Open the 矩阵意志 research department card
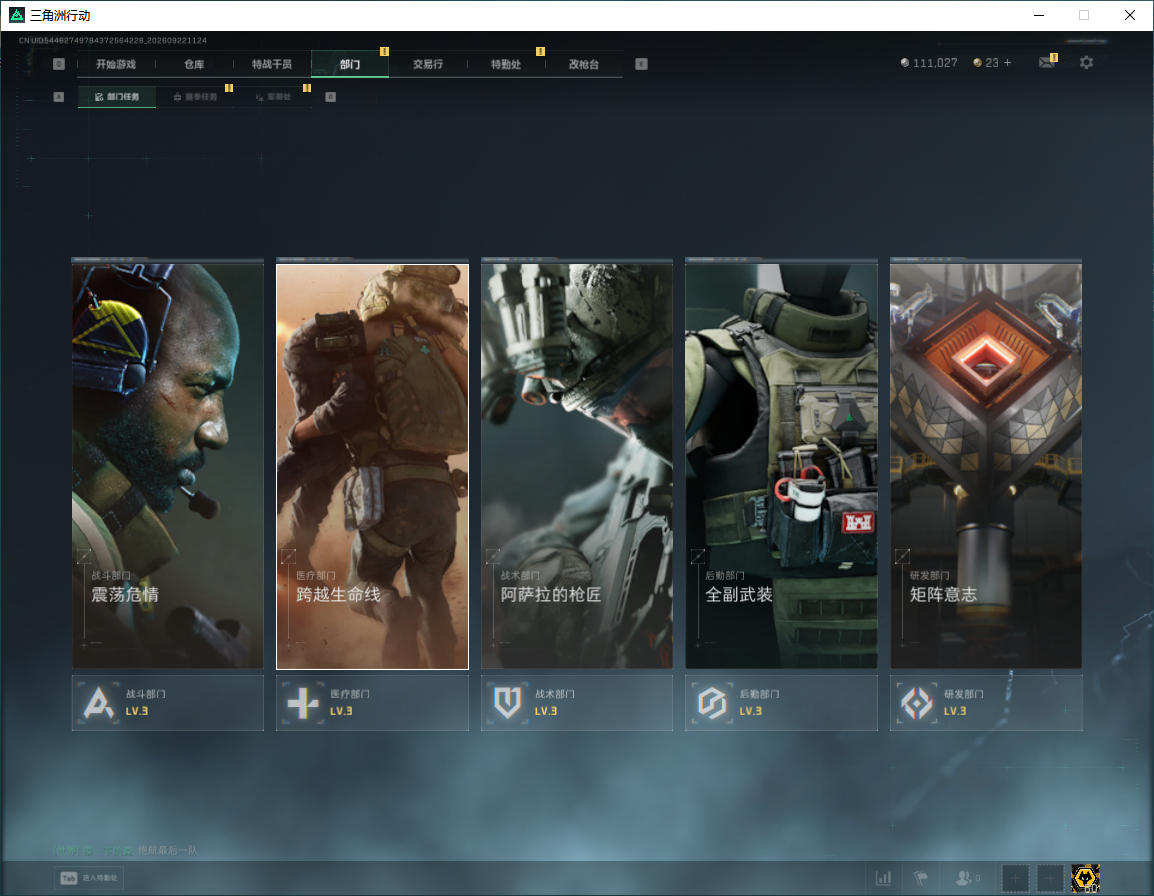 tap(985, 465)
